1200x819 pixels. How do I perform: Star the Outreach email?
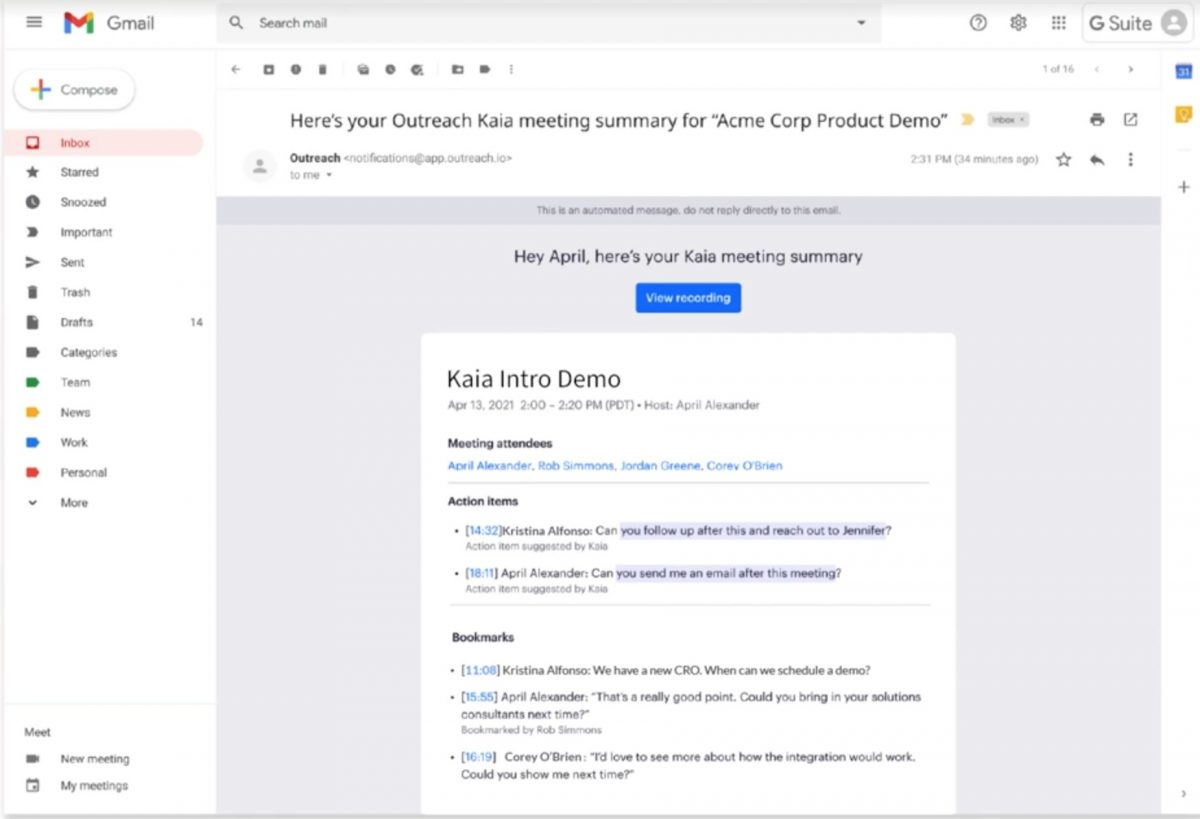[1063, 159]
